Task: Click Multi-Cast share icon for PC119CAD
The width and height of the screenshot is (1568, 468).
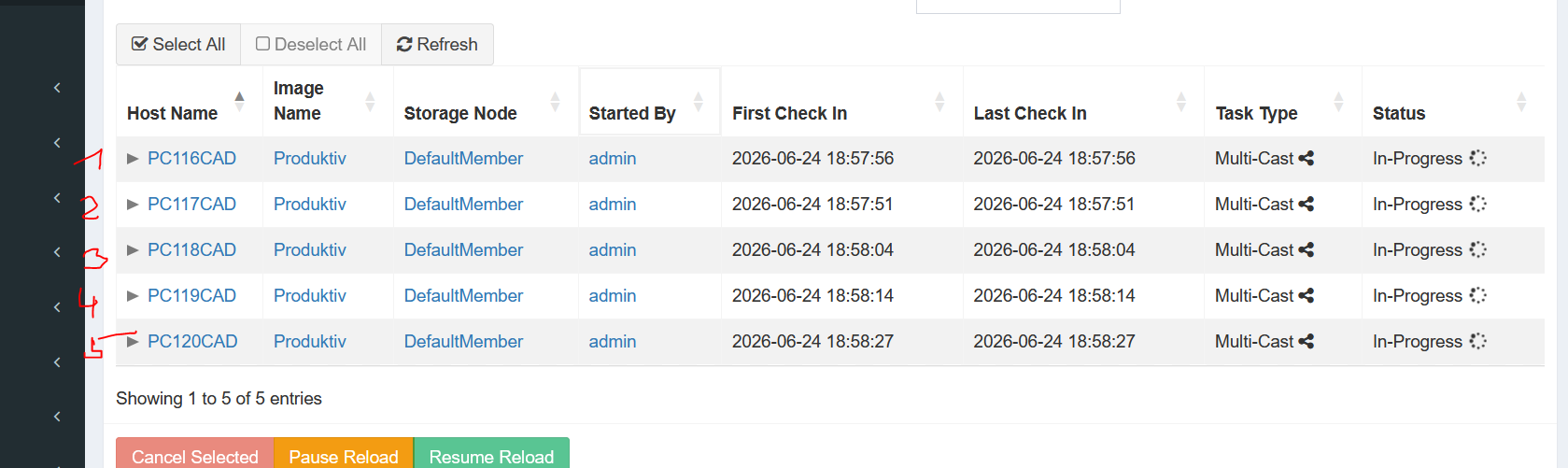Action: pyautogui.click(x=1307, y=296)
